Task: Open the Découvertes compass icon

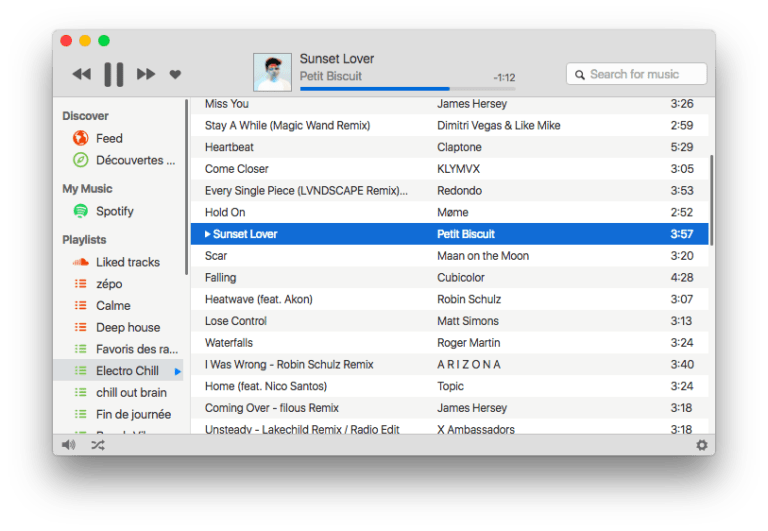Action: (81, 160)
